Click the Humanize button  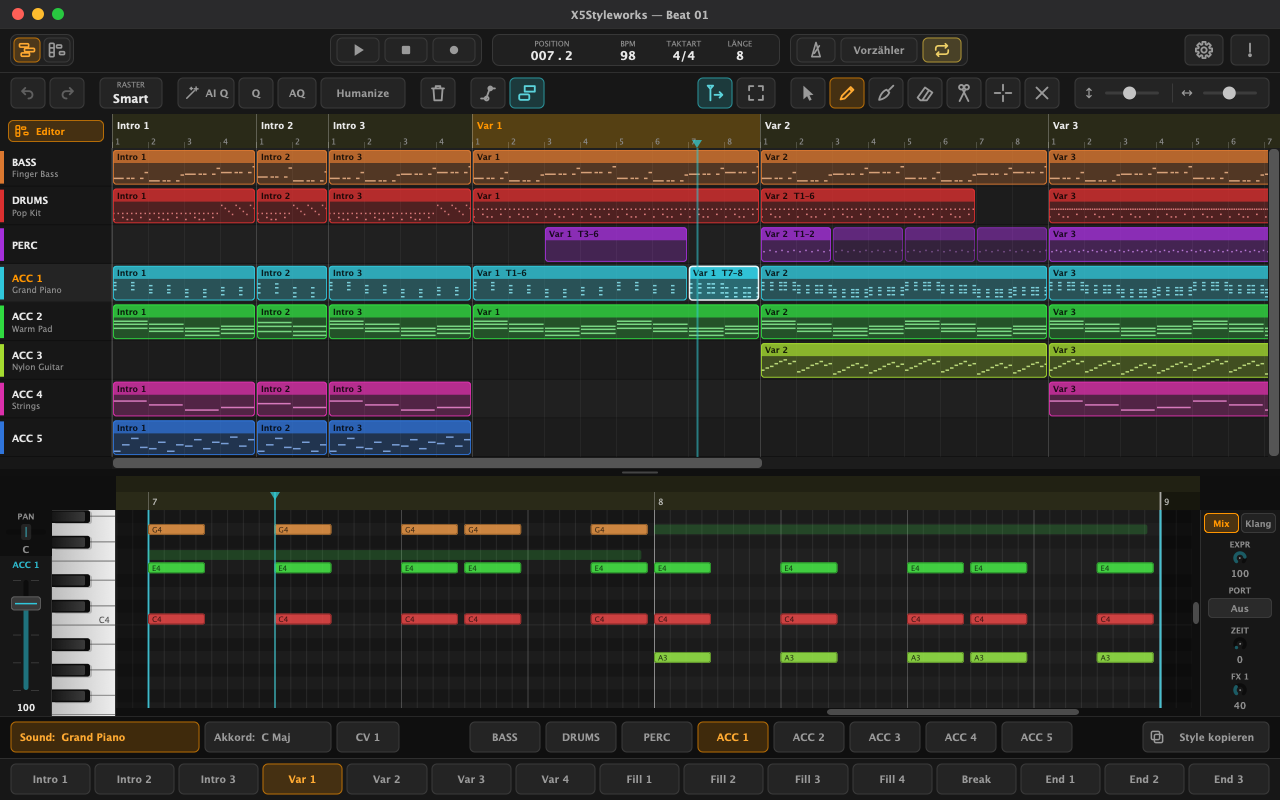(363, 93)
